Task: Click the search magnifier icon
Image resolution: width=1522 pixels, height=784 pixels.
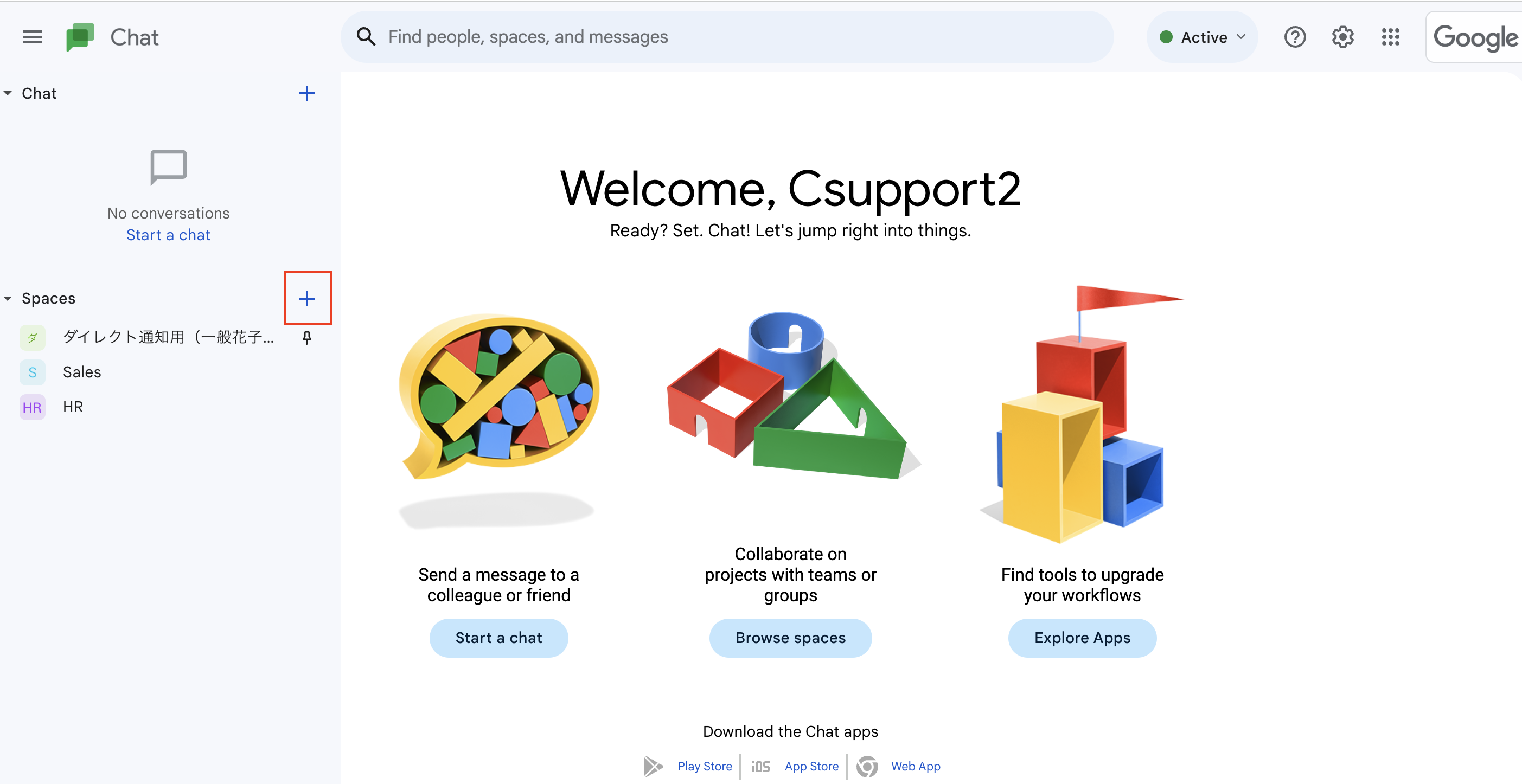Action: tap(366, 37)
